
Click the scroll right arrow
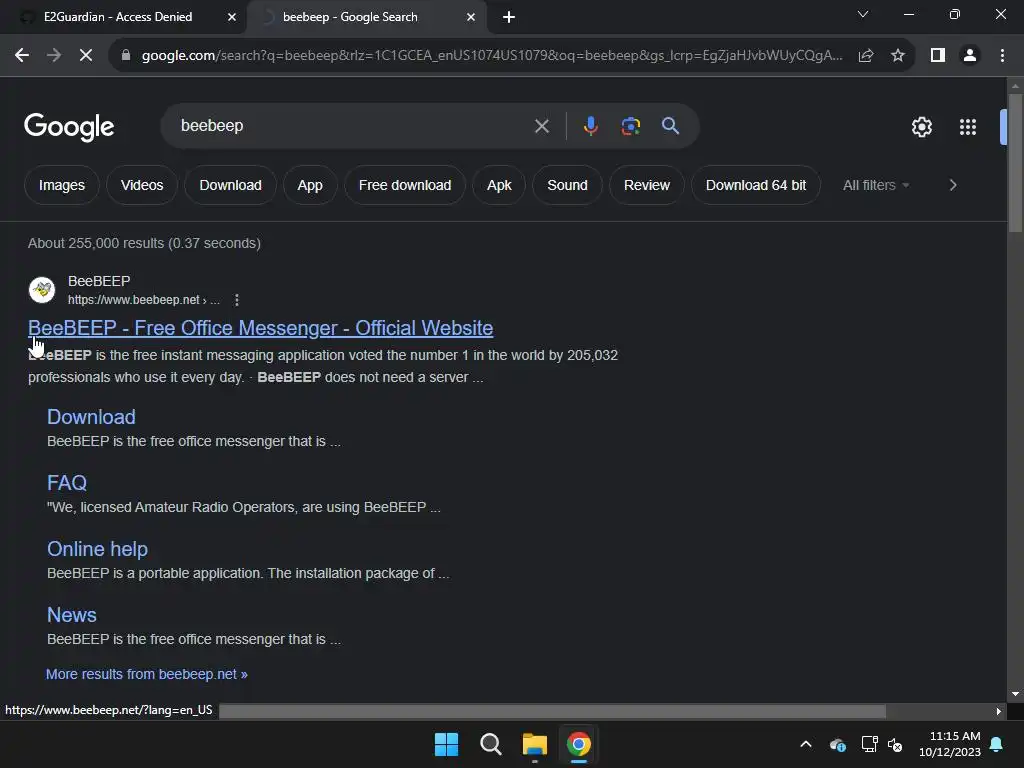(999, 711)
